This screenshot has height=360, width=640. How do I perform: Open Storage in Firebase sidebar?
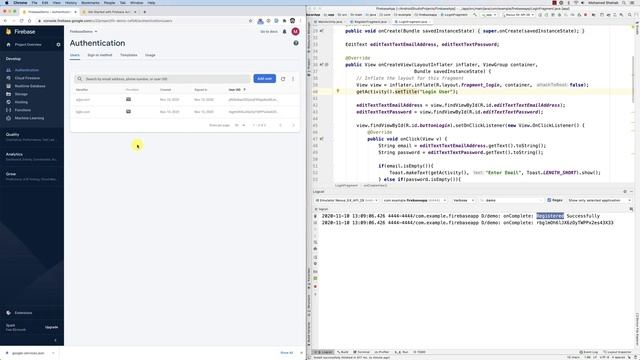coord(21,94)
